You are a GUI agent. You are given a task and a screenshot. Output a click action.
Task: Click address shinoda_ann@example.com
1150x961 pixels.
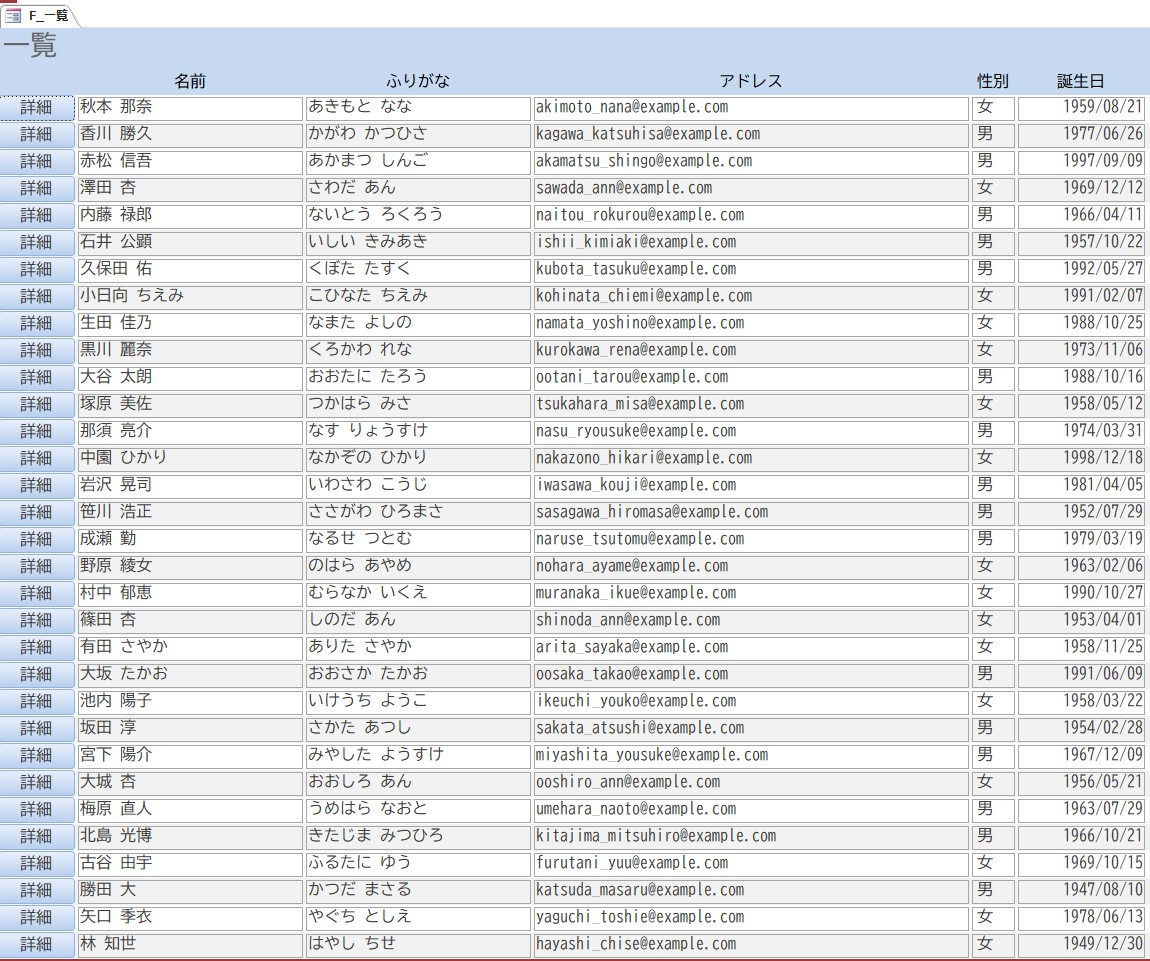[x=751, y=621]
